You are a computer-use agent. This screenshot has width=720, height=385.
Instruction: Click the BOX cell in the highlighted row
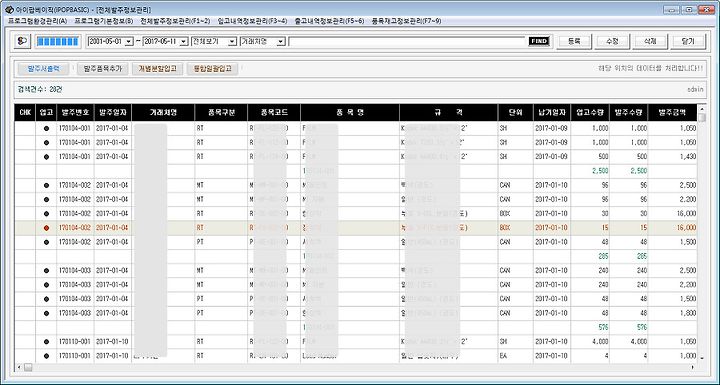point(515,228)
